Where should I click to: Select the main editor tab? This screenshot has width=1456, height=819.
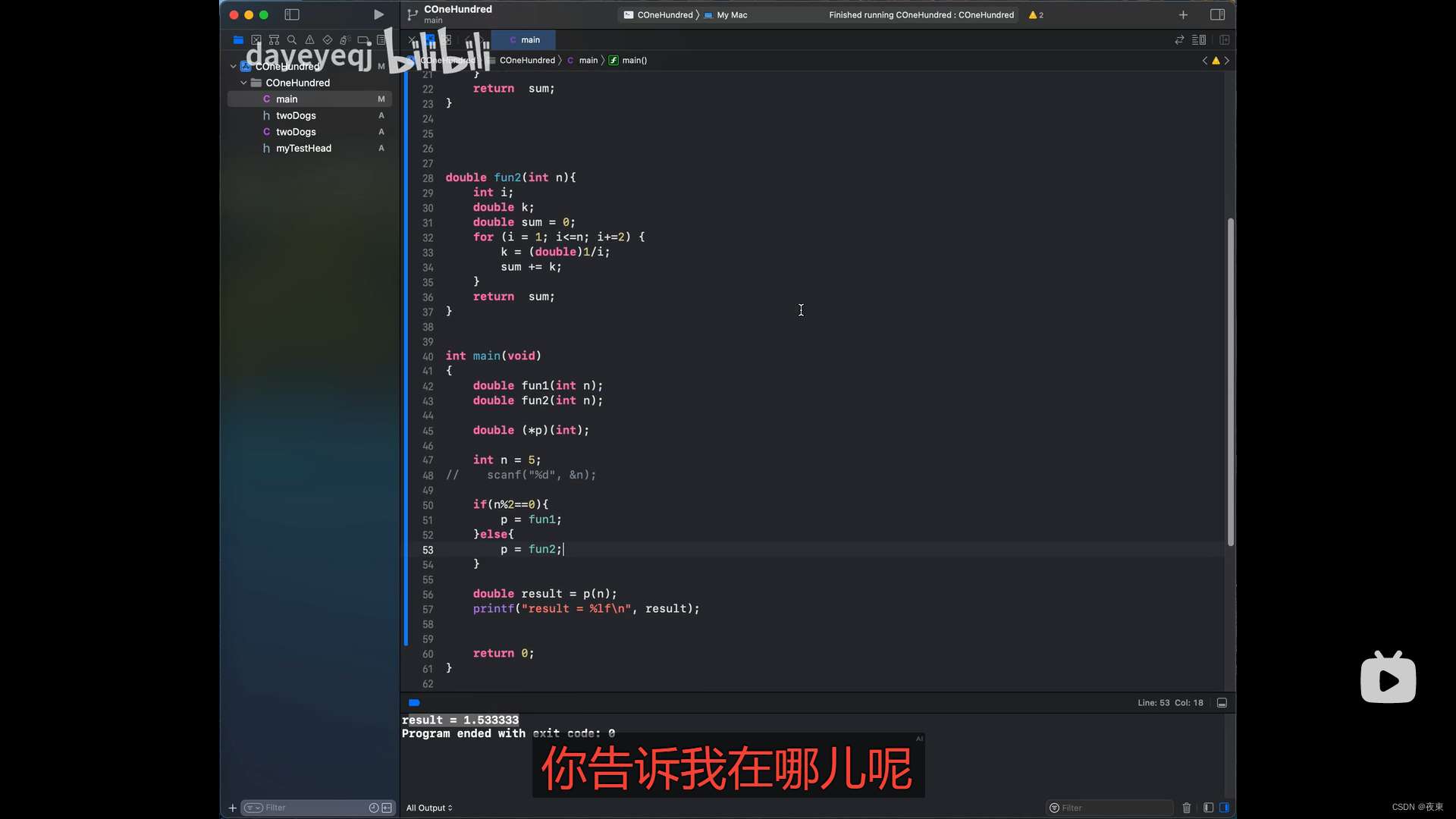tap(524, 40)
